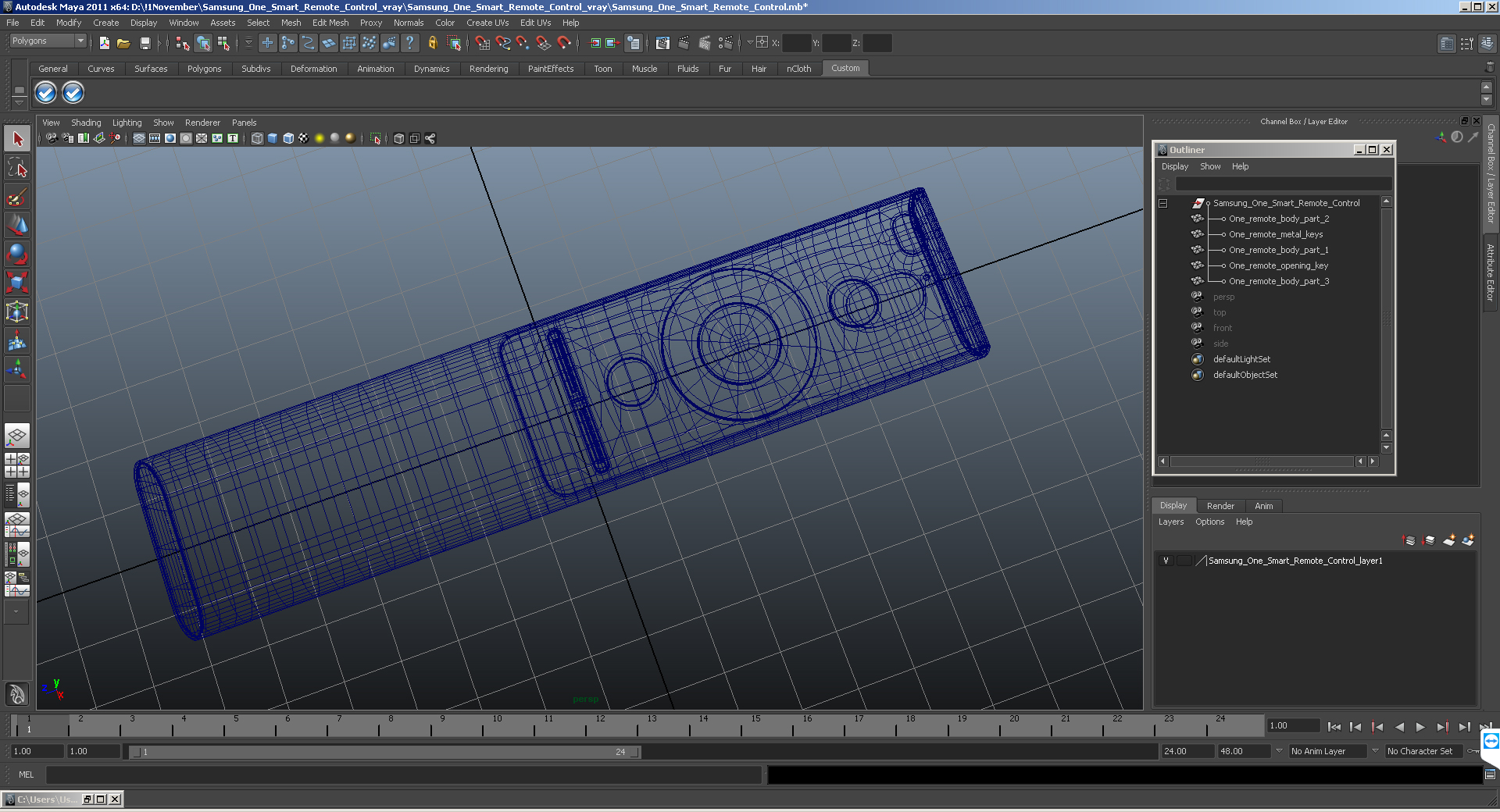Switch to the Anim layer tab
This screenshot has height=812, width=1500.
point(1263,506)
